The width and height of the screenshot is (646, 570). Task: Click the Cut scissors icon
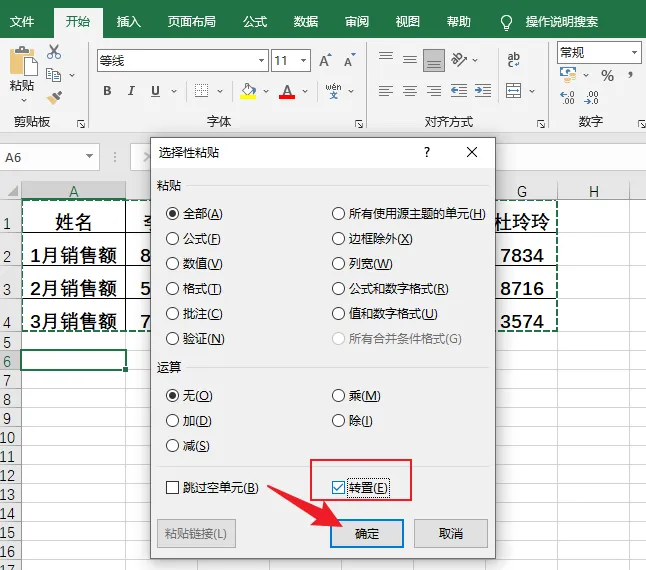54,52
